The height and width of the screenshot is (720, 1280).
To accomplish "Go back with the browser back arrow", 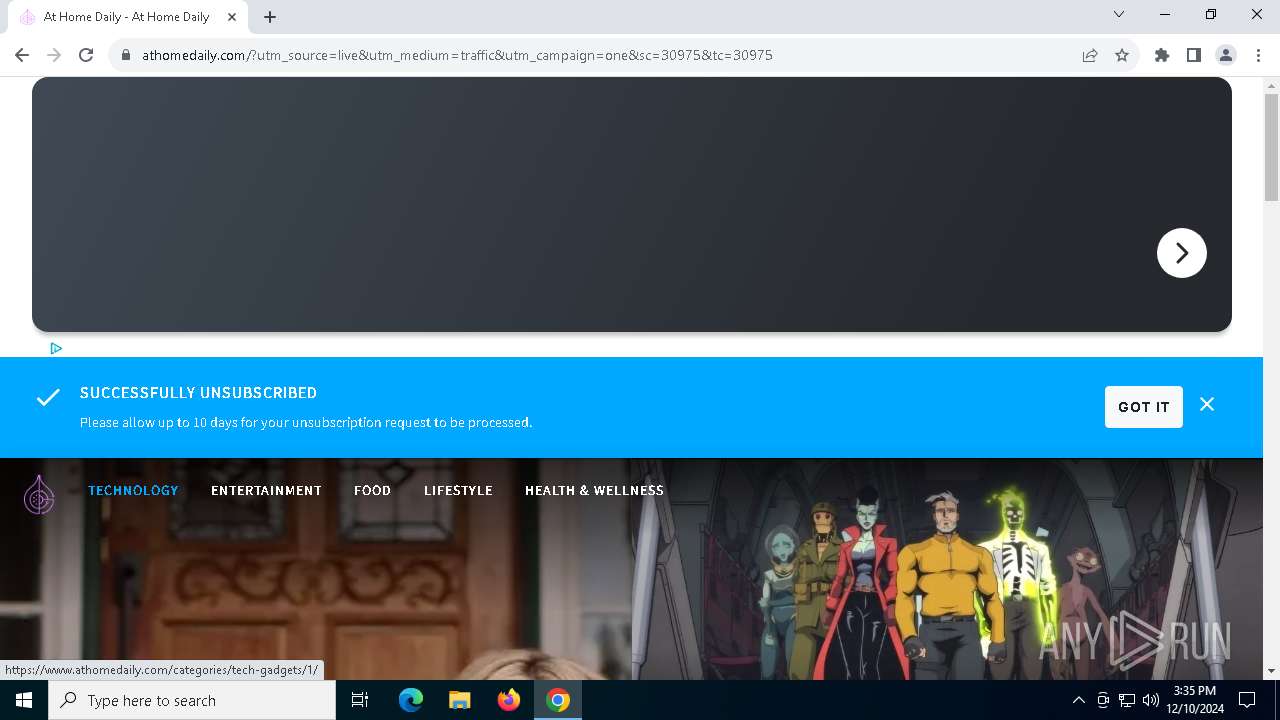I will click(22, 55).
